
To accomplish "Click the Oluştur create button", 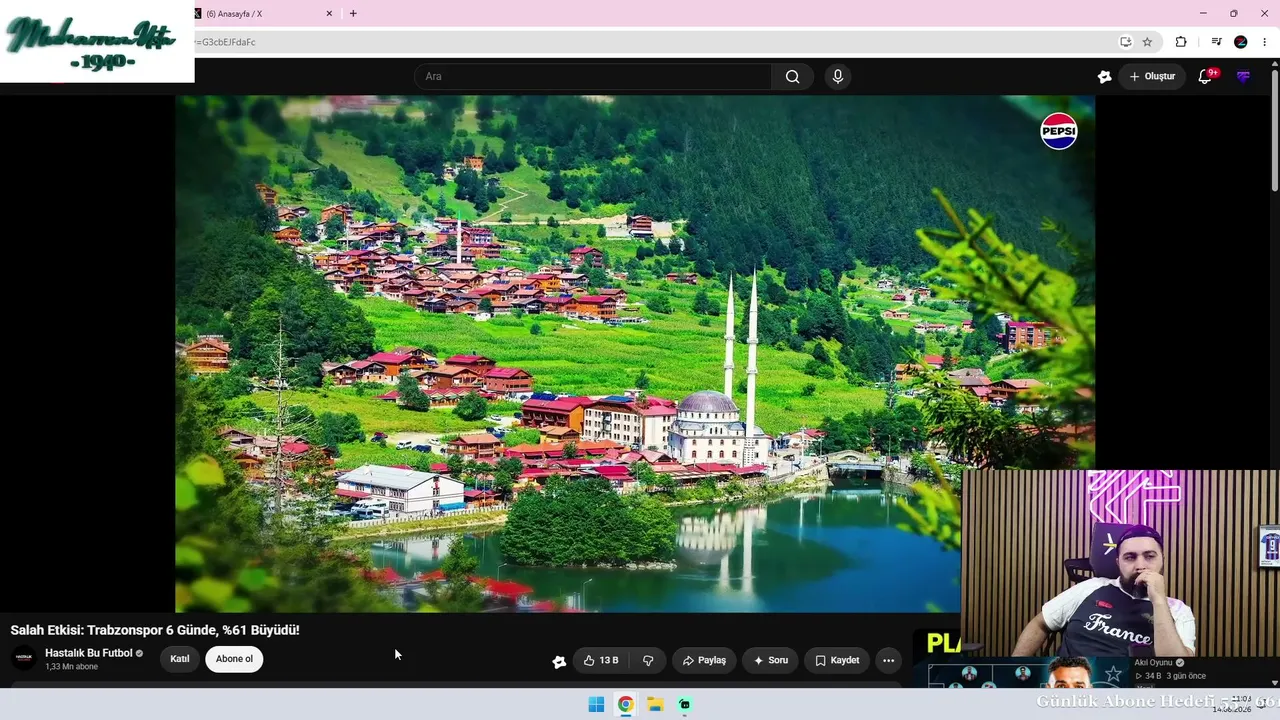I will tap(1152, 77).
